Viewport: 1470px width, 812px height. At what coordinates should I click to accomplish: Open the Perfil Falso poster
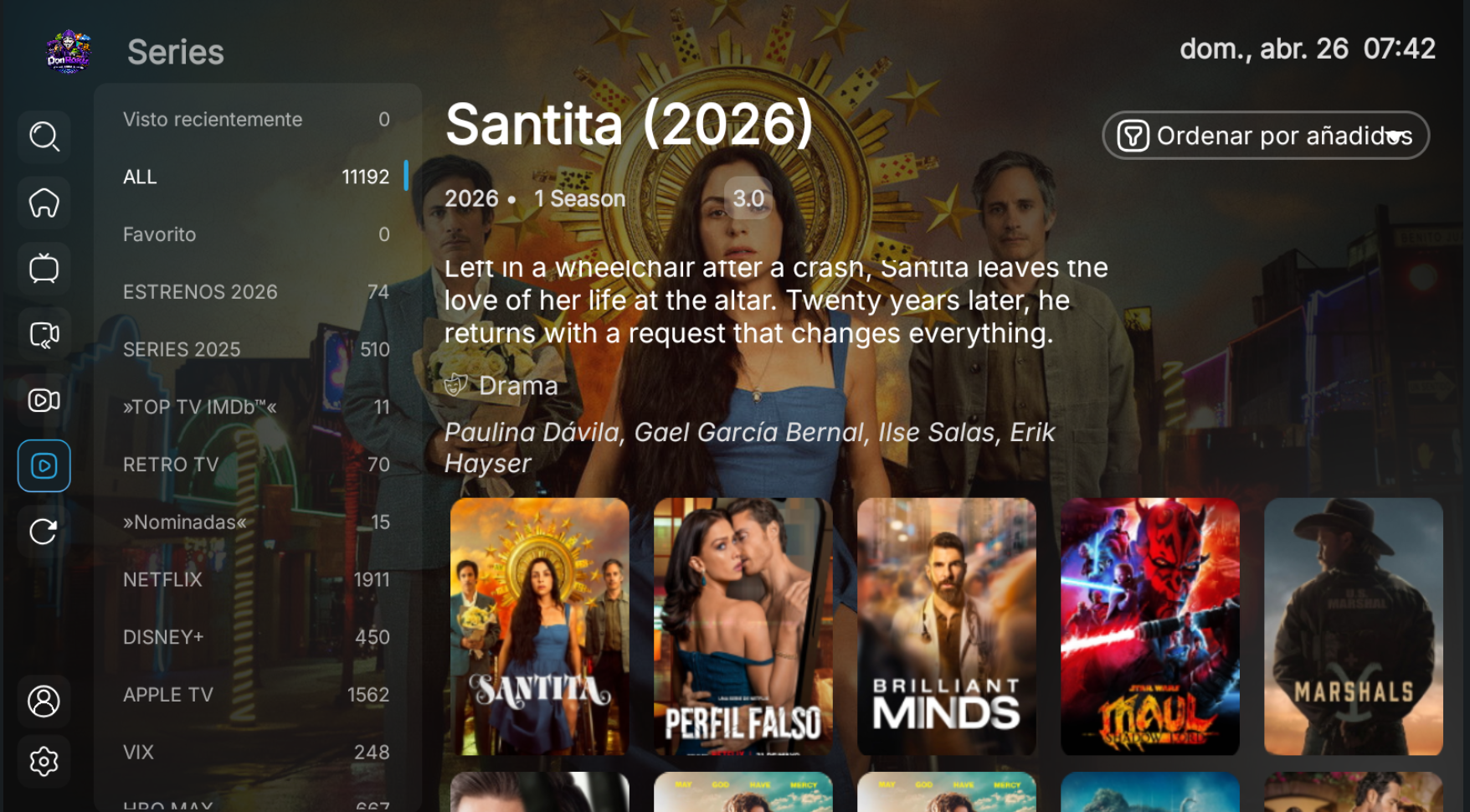[743, 627]
